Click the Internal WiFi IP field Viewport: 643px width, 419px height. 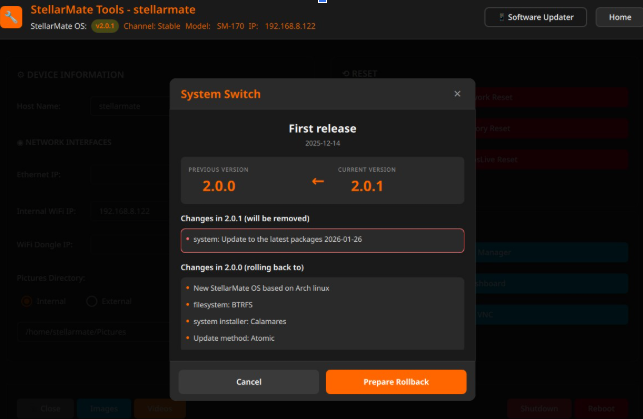[130, 211]
